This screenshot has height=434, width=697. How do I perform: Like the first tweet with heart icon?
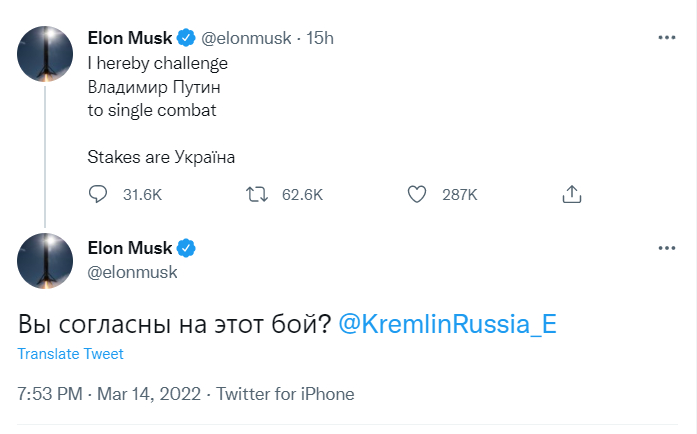point(416,194)
